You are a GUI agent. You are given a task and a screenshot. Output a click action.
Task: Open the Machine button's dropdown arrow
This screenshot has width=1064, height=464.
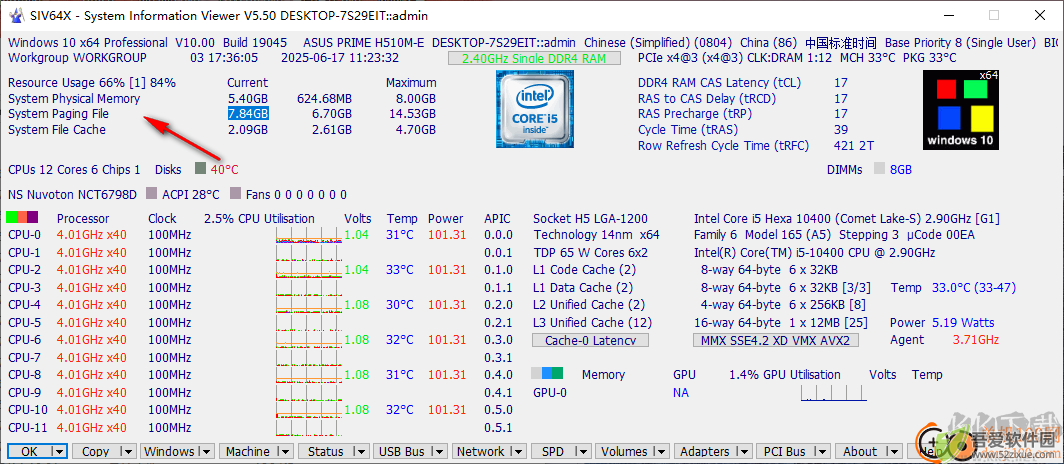[284, 452]
